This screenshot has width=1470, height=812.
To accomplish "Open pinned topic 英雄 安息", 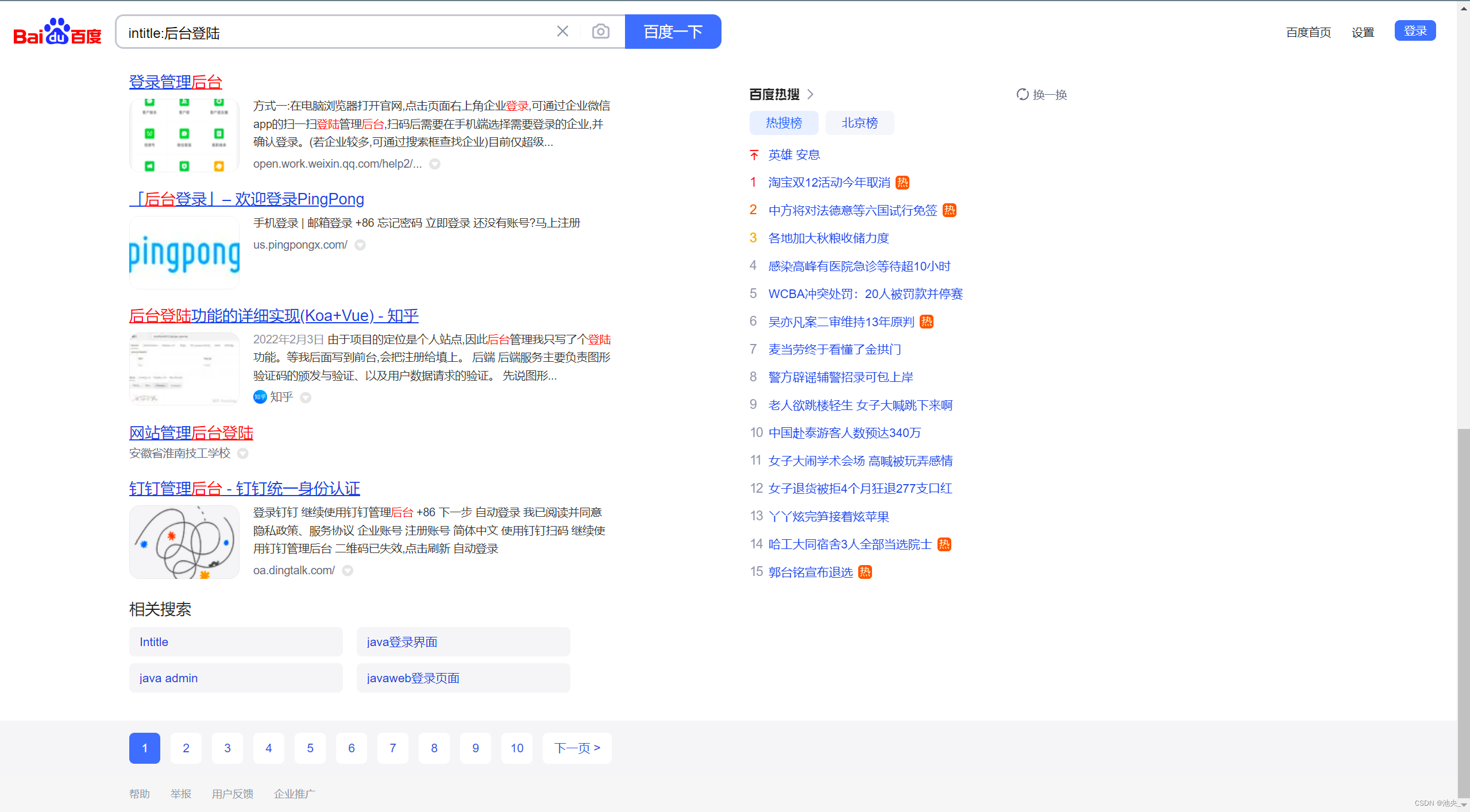I will [x=794, y=154].
